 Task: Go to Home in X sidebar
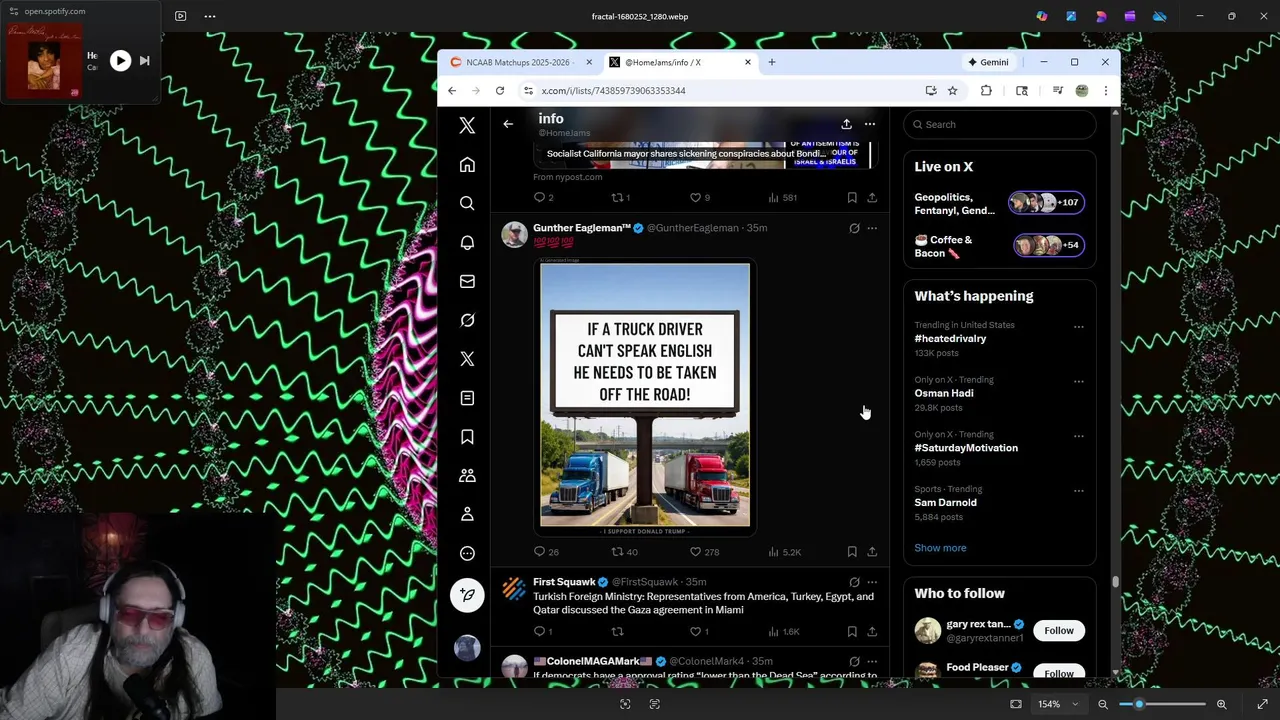pyautogui.click(x=467, y=165)
